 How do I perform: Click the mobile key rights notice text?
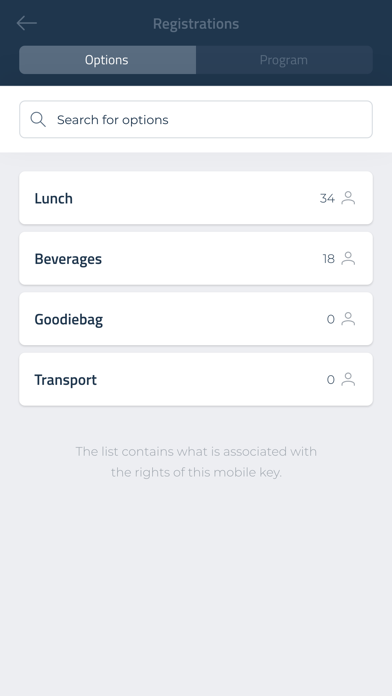click(196, 462)
